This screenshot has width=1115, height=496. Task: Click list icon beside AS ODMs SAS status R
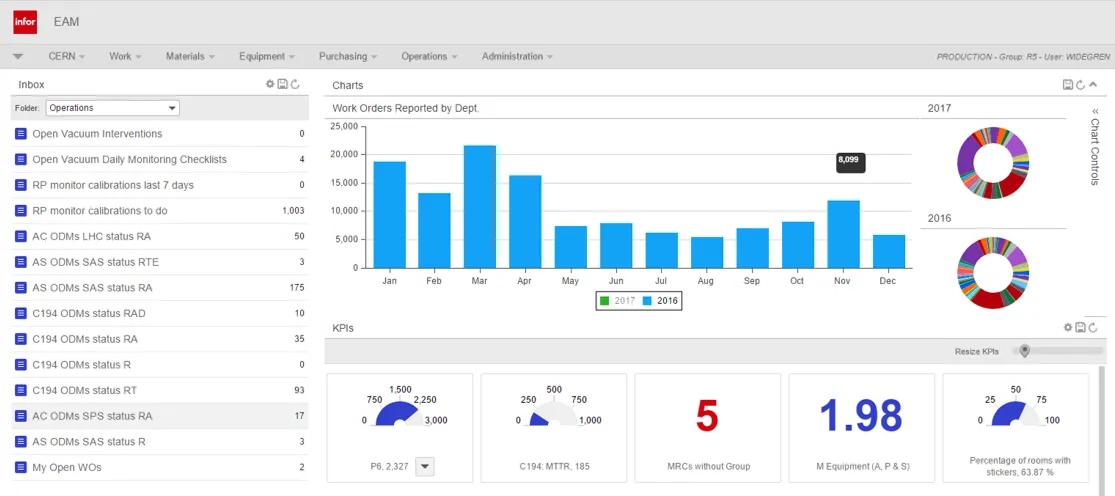(x=21, y=441)
